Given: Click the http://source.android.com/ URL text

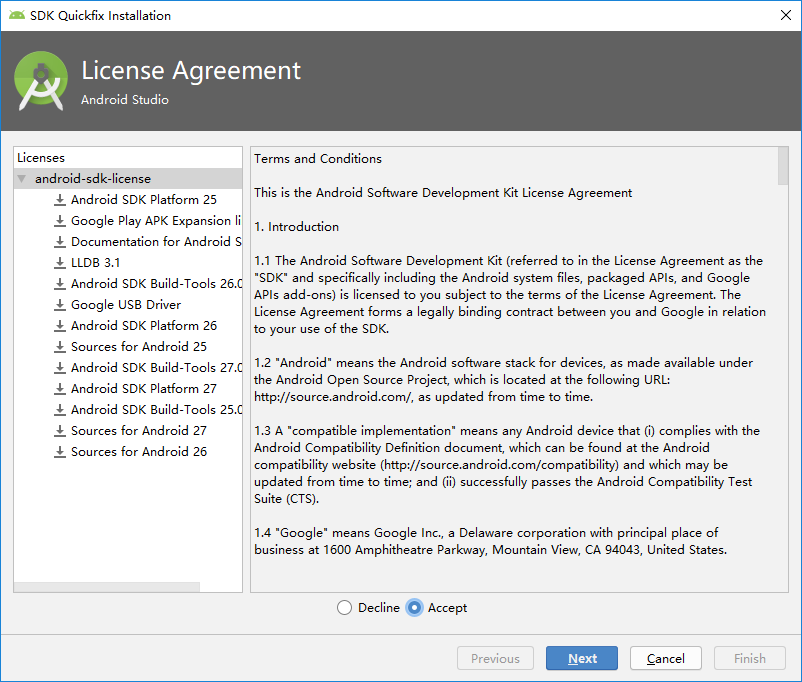Looking at the screenshot, I should tap(333, 397).
